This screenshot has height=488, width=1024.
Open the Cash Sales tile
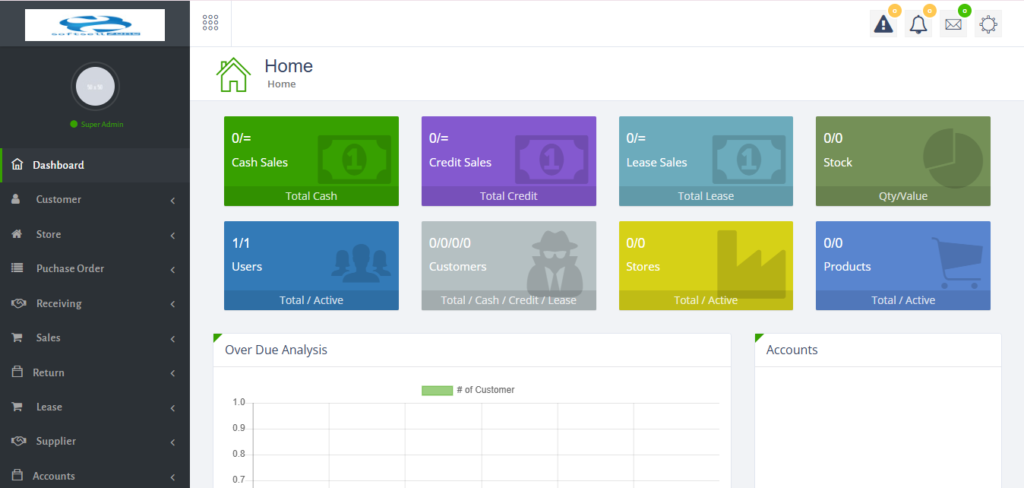pyautogui.click(x=310, y=160)
